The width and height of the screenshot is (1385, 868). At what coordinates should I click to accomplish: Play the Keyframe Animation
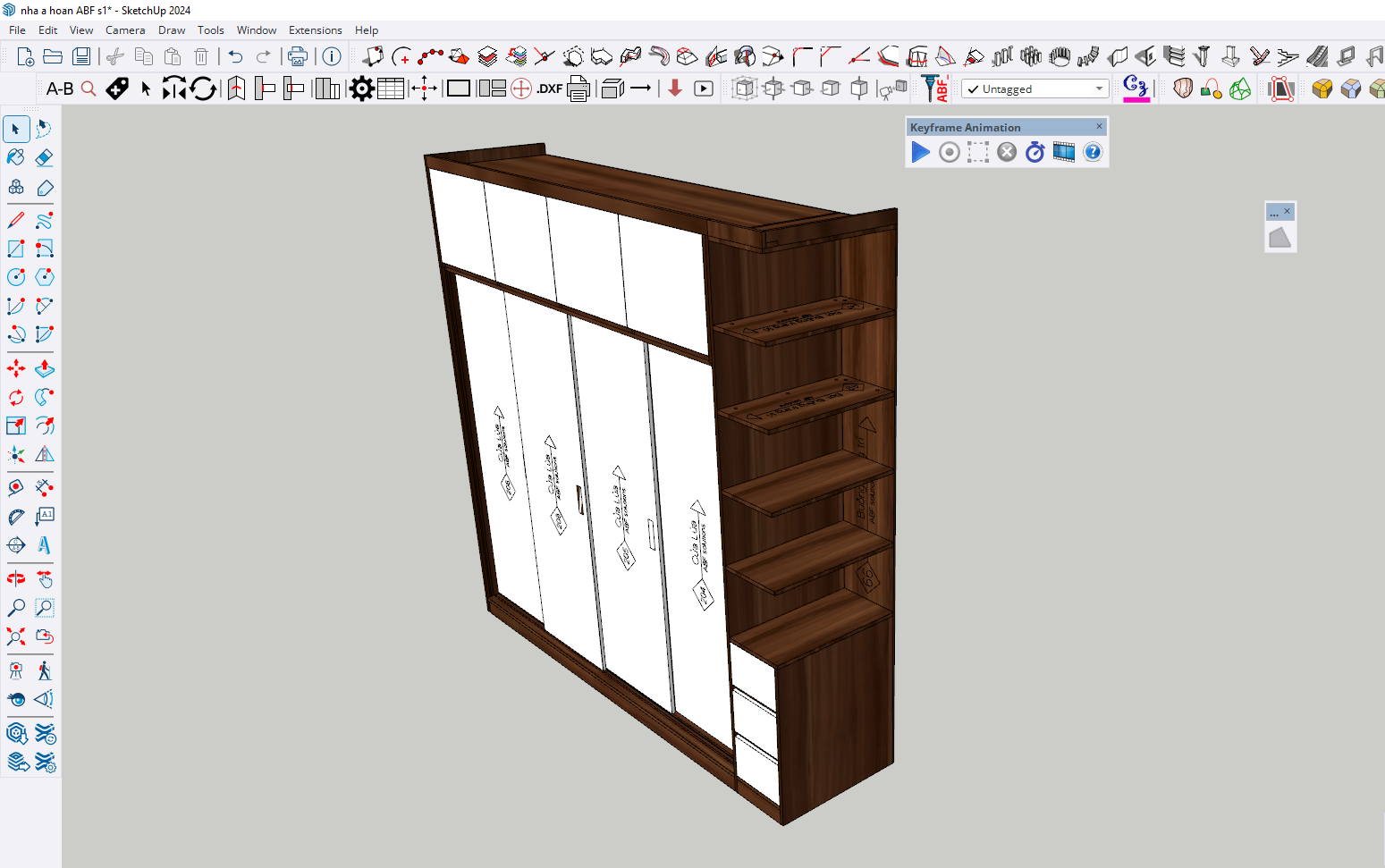(920, 152)
